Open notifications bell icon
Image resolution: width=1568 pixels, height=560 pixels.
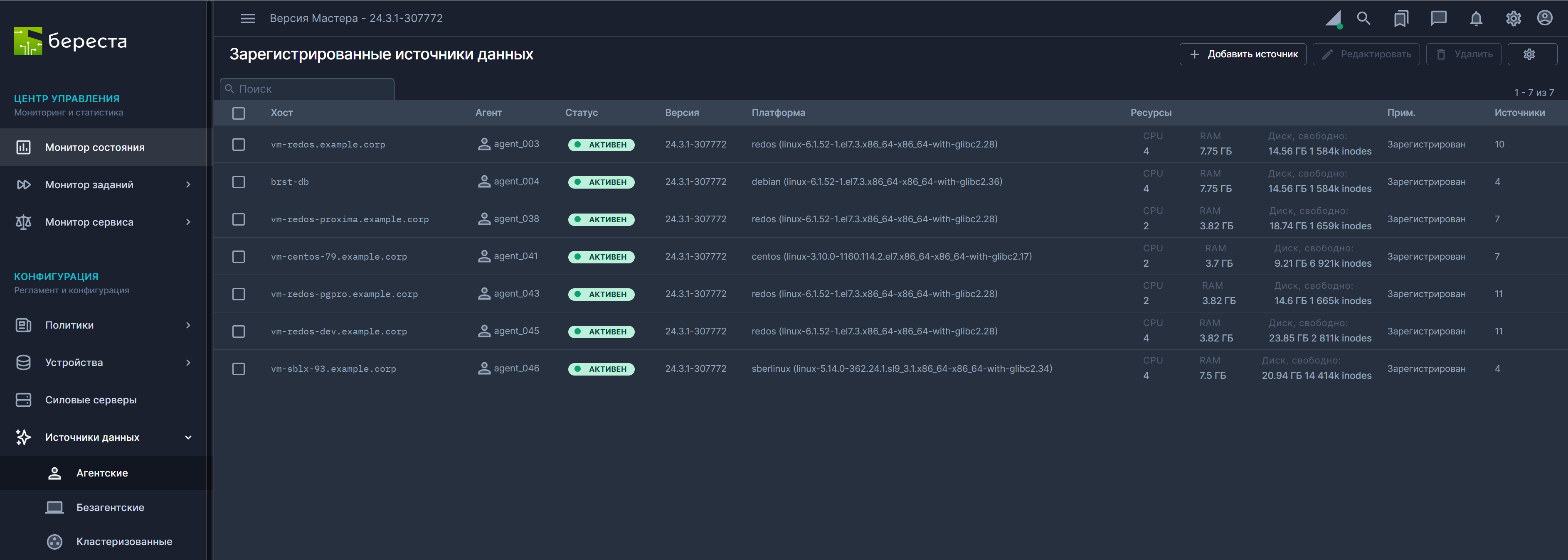click(x=1476, y=18)
